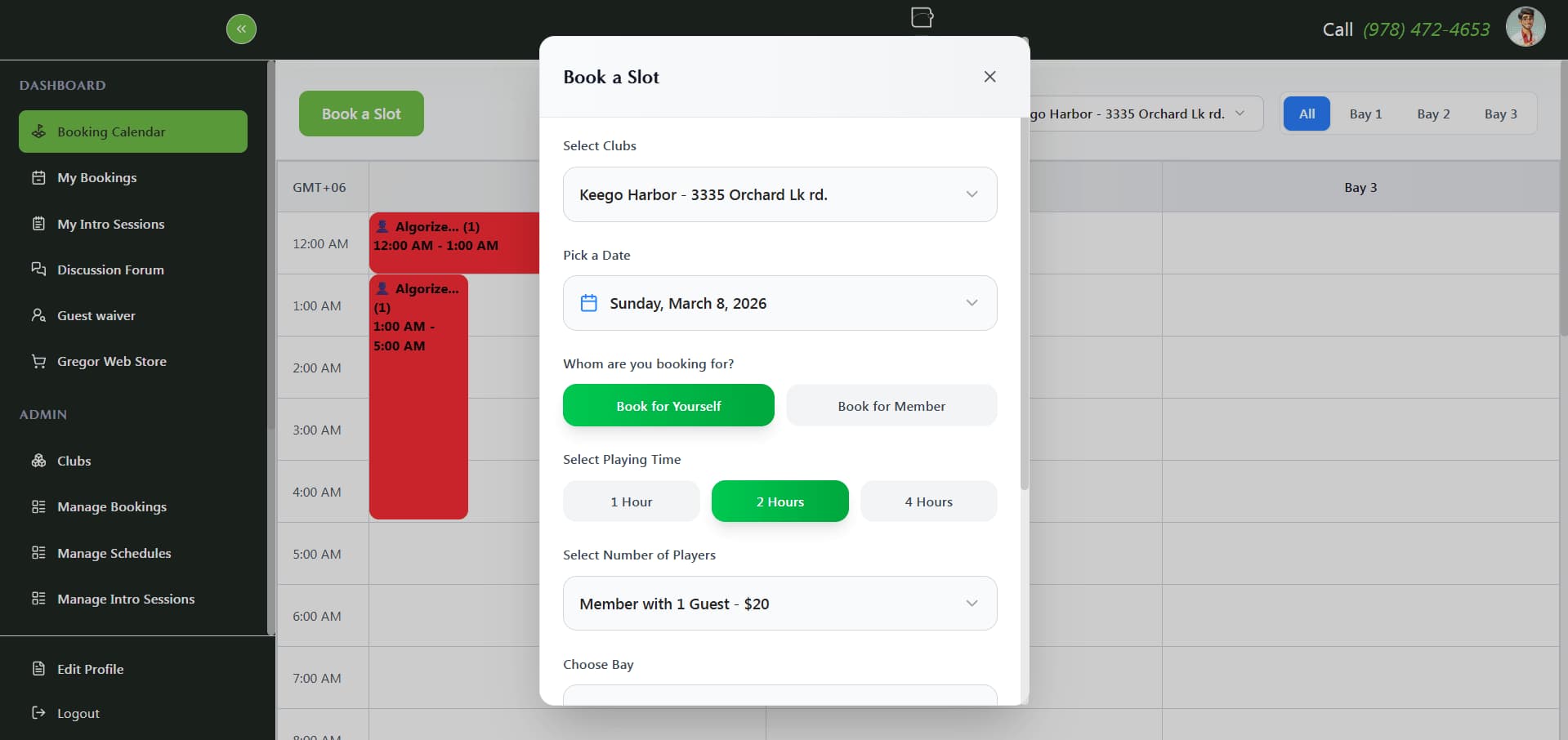Click the Logout arrow icon
This screenshot has width=1568, height=740.
tap(38, 713)
